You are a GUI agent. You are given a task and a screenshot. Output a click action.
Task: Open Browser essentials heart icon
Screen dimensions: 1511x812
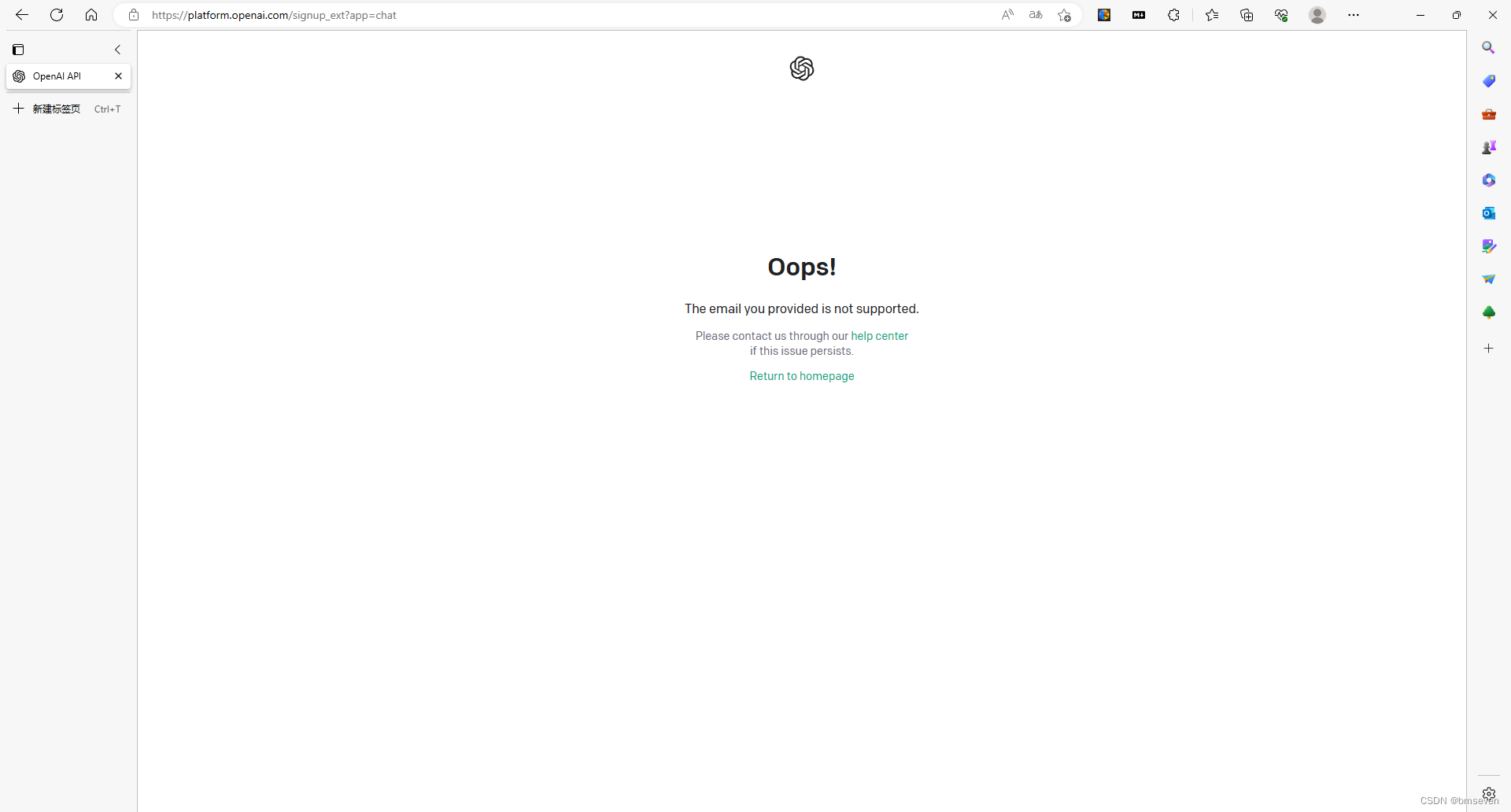(x=1281, y=15)
